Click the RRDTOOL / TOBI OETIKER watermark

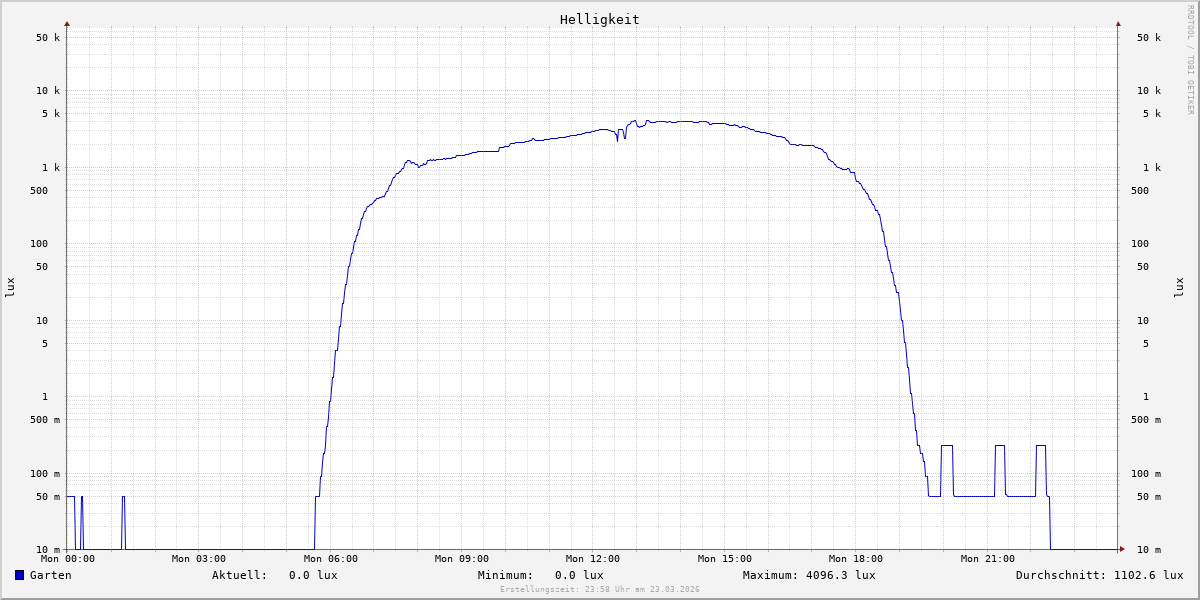(1190, 60)
